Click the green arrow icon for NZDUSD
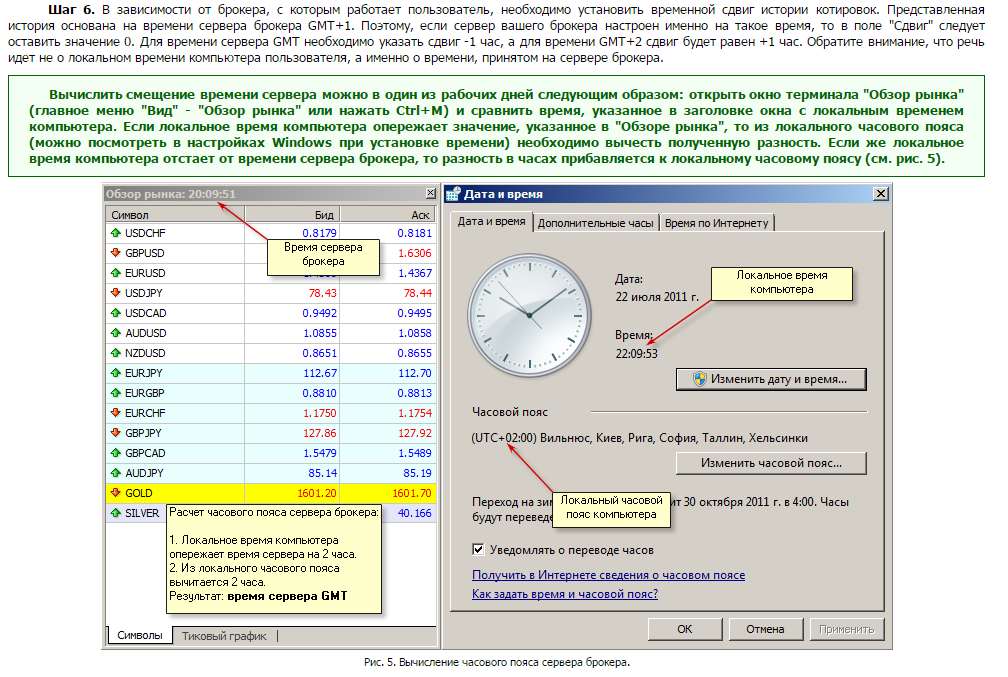1008x677 pixels. 116,353
